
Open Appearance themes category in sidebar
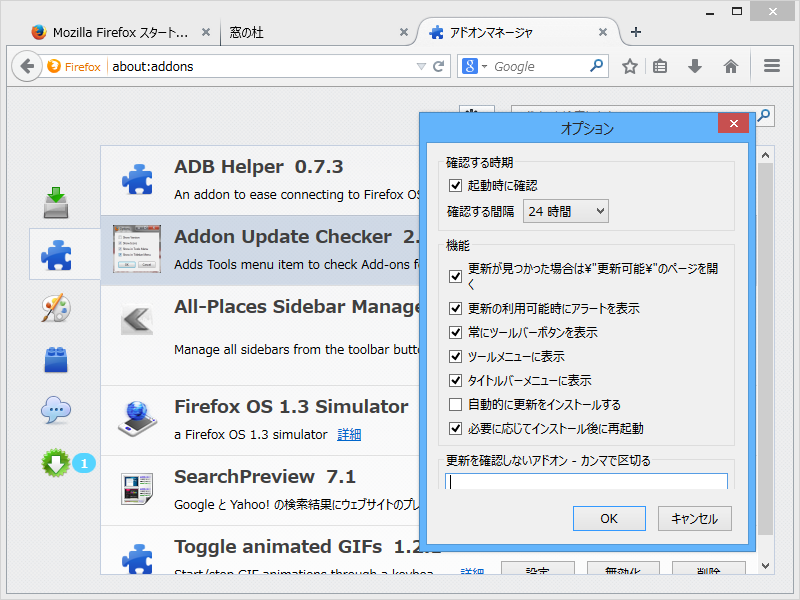pyautogui.click(x=56, y=307)
